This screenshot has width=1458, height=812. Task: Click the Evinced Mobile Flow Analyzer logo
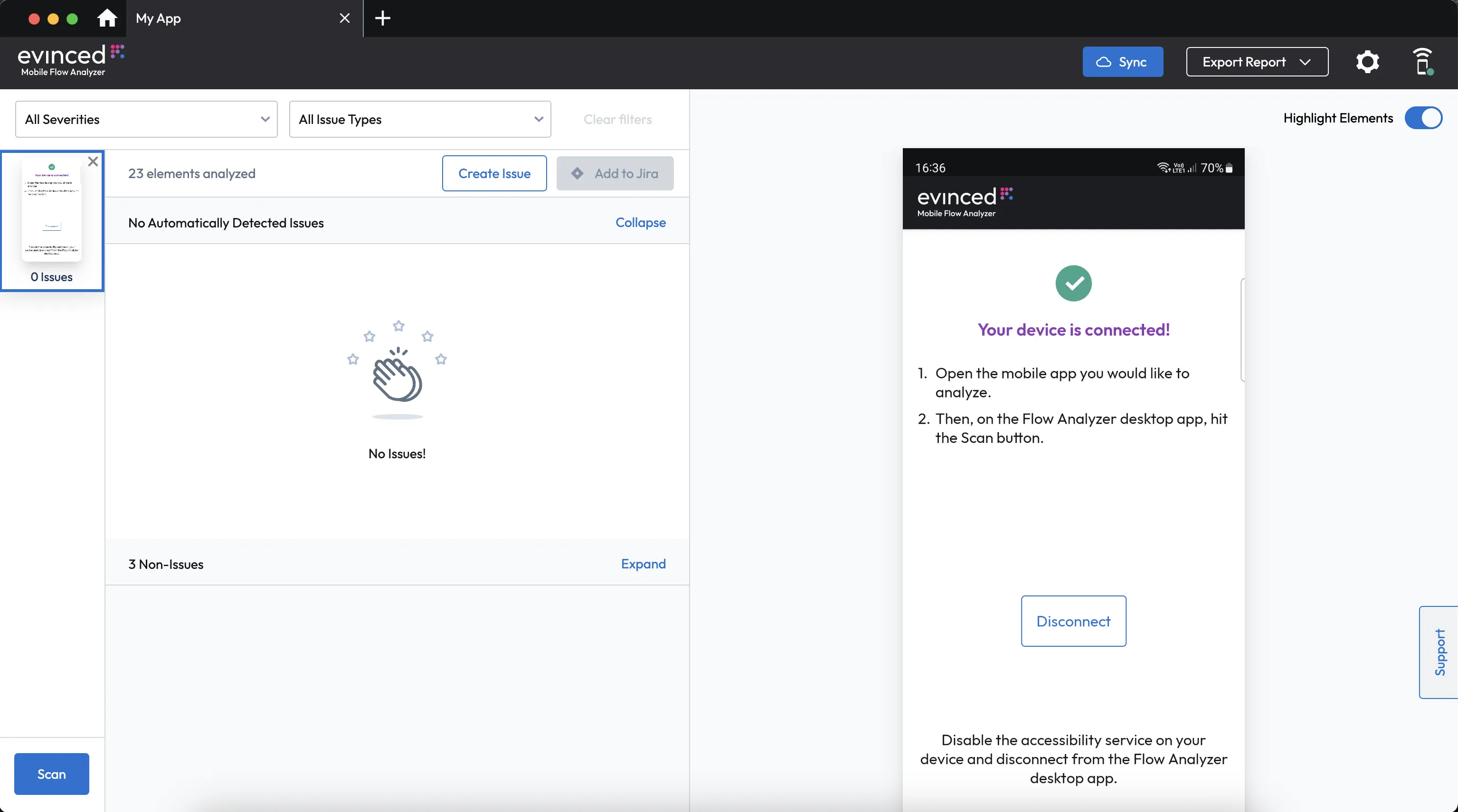[70, 61]
